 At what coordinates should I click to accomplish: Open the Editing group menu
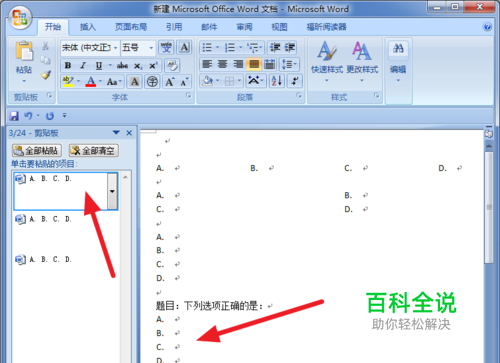[x=398, y=62]
